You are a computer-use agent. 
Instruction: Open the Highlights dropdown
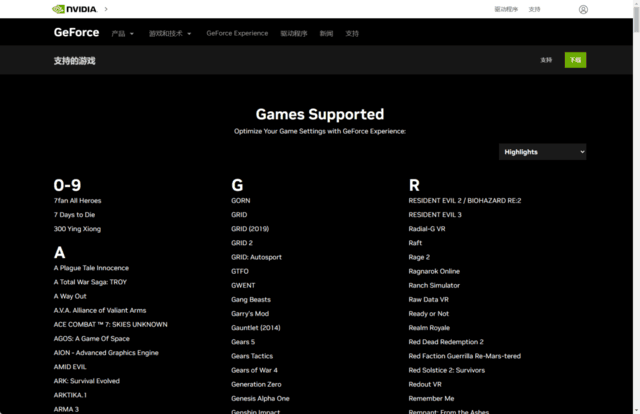tap(542, 152)
